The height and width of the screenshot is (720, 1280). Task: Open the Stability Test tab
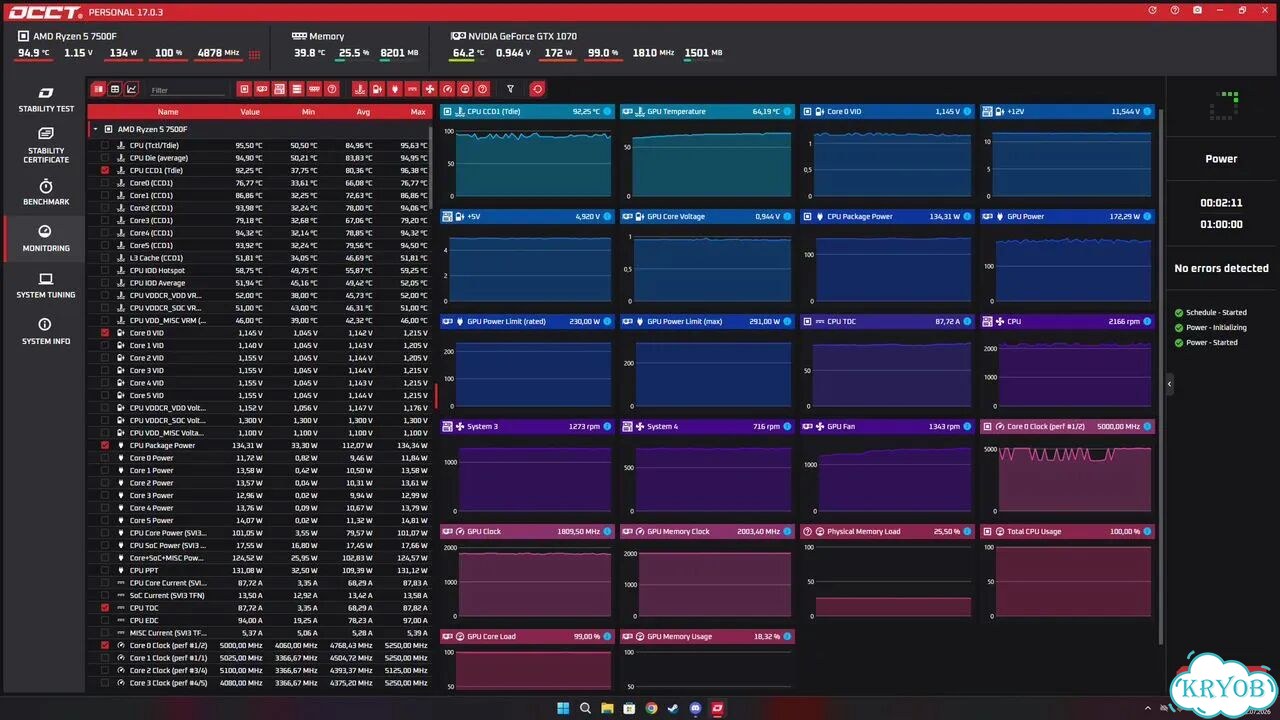point(45,100)
